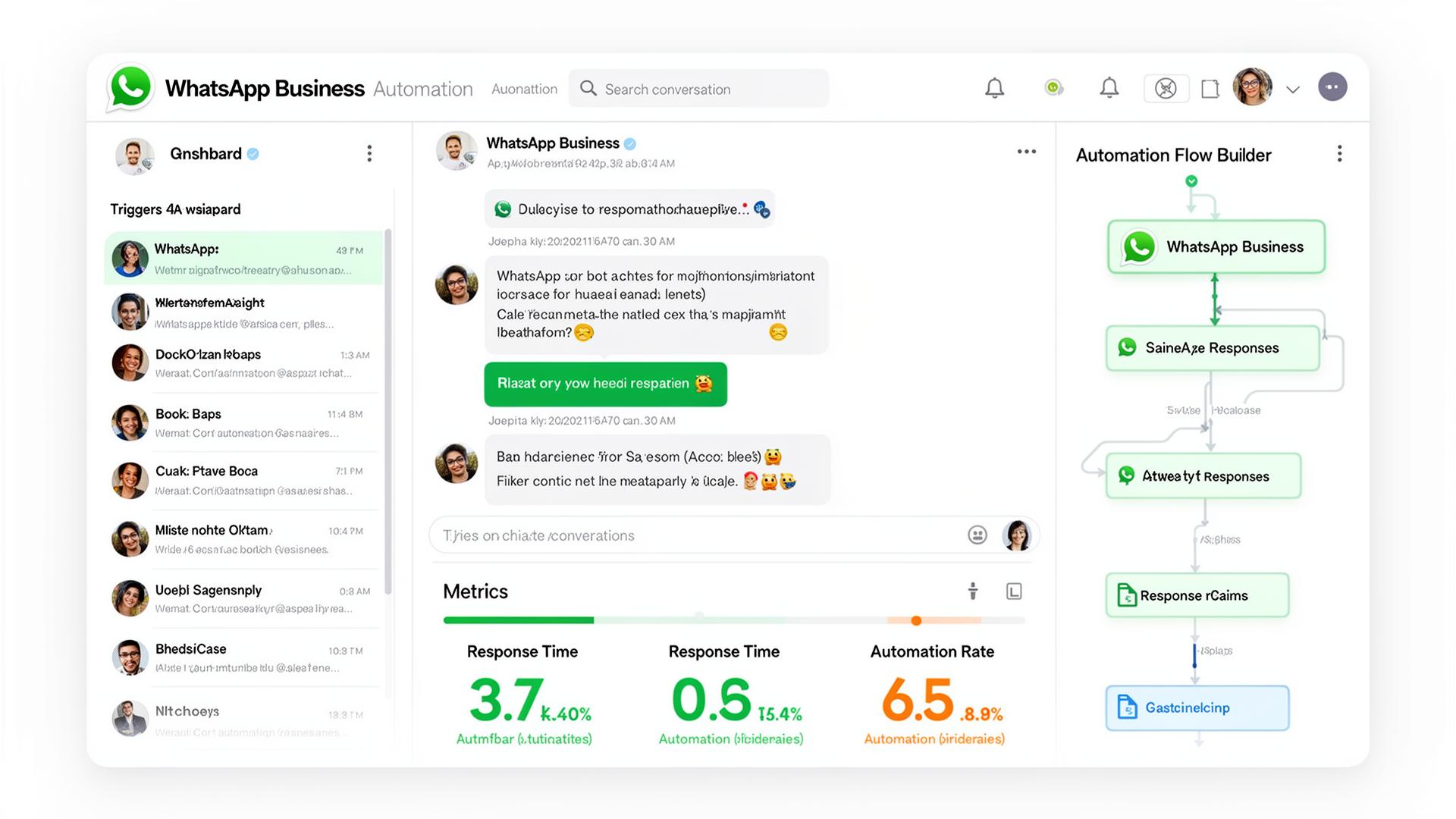
Task: Click the Metrics person icon
Action: [x=973, y=591]
